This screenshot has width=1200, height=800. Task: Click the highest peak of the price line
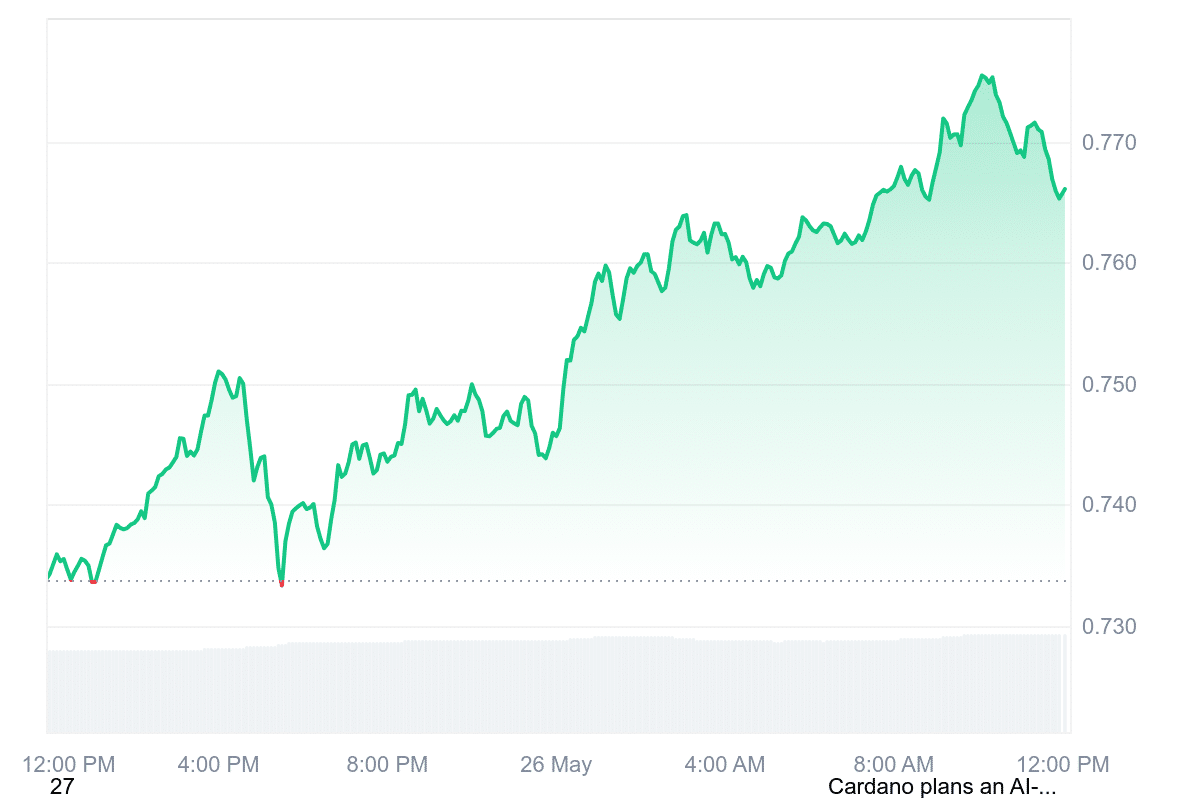tap(983, 75)
